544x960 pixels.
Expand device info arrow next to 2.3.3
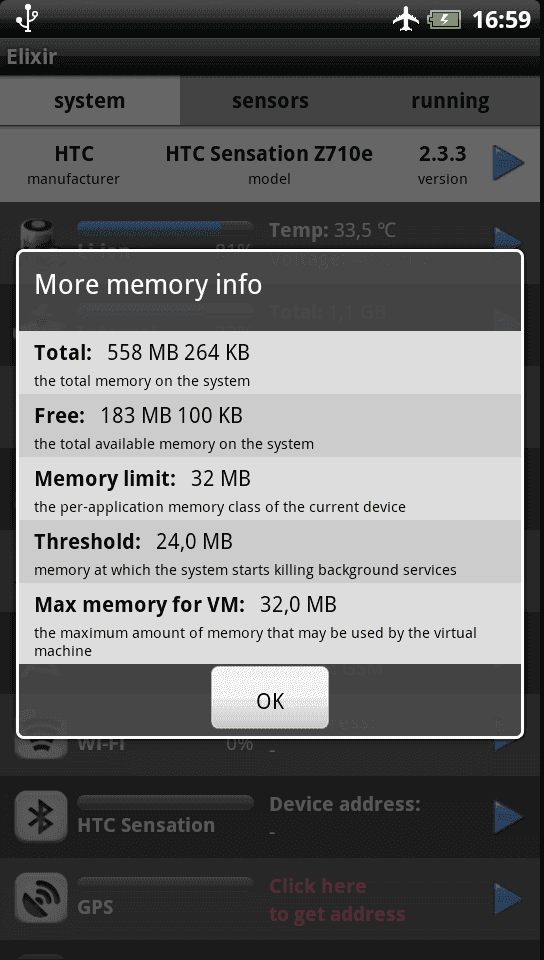508,163
